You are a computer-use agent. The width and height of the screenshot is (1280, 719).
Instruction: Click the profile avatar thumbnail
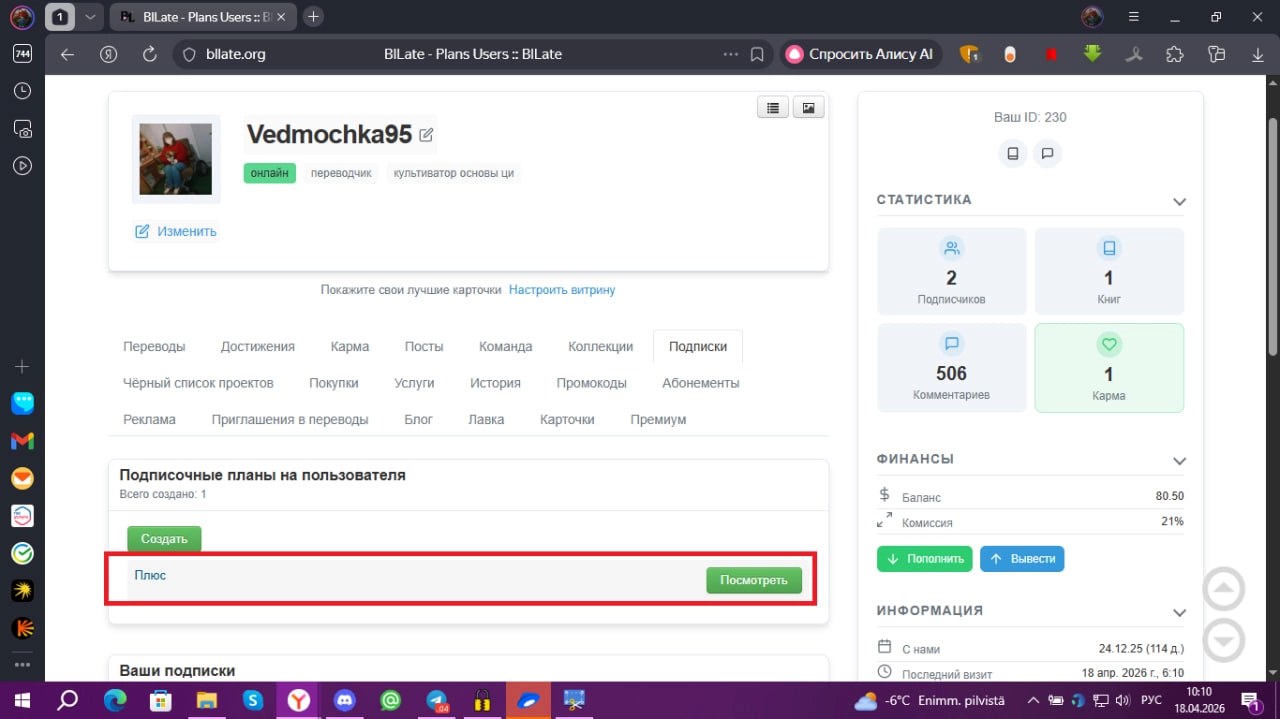176,158
